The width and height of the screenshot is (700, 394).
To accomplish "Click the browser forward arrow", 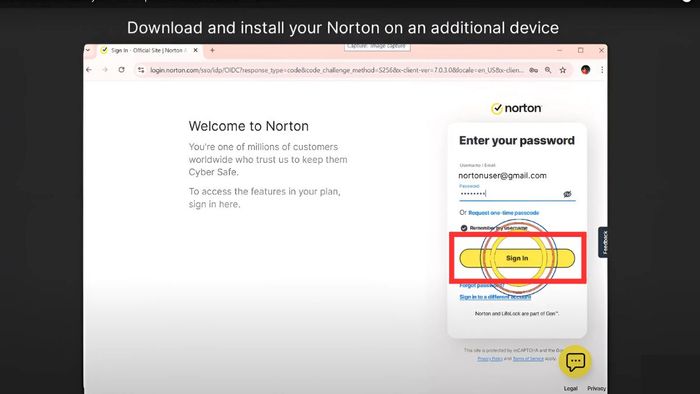I will 105,70.
